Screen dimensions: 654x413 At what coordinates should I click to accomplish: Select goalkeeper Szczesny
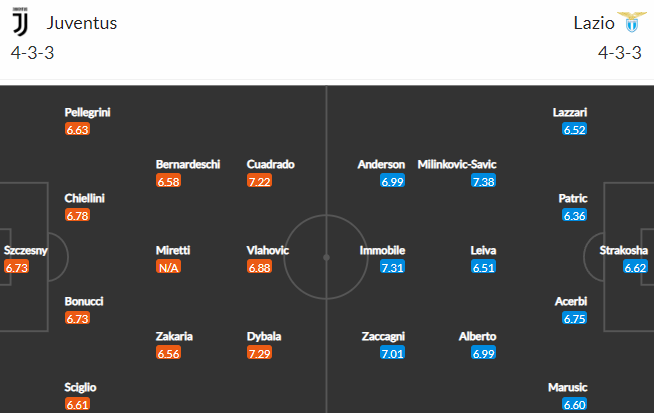pos(25,250)
